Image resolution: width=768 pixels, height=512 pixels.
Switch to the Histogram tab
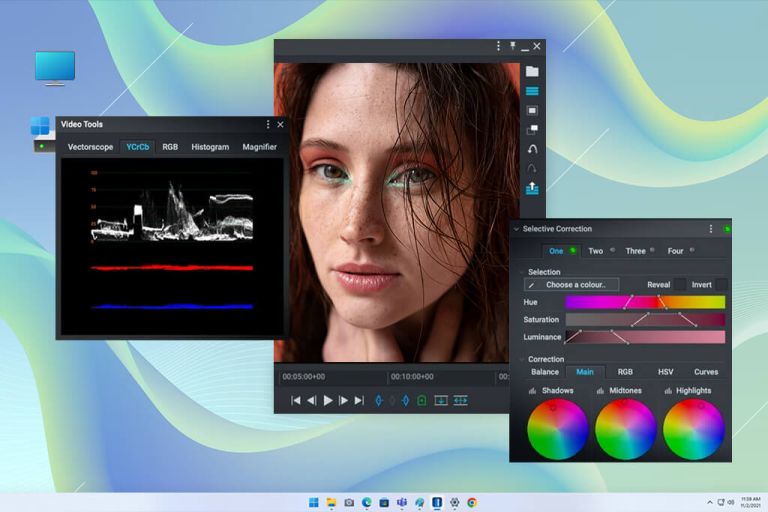210,147
